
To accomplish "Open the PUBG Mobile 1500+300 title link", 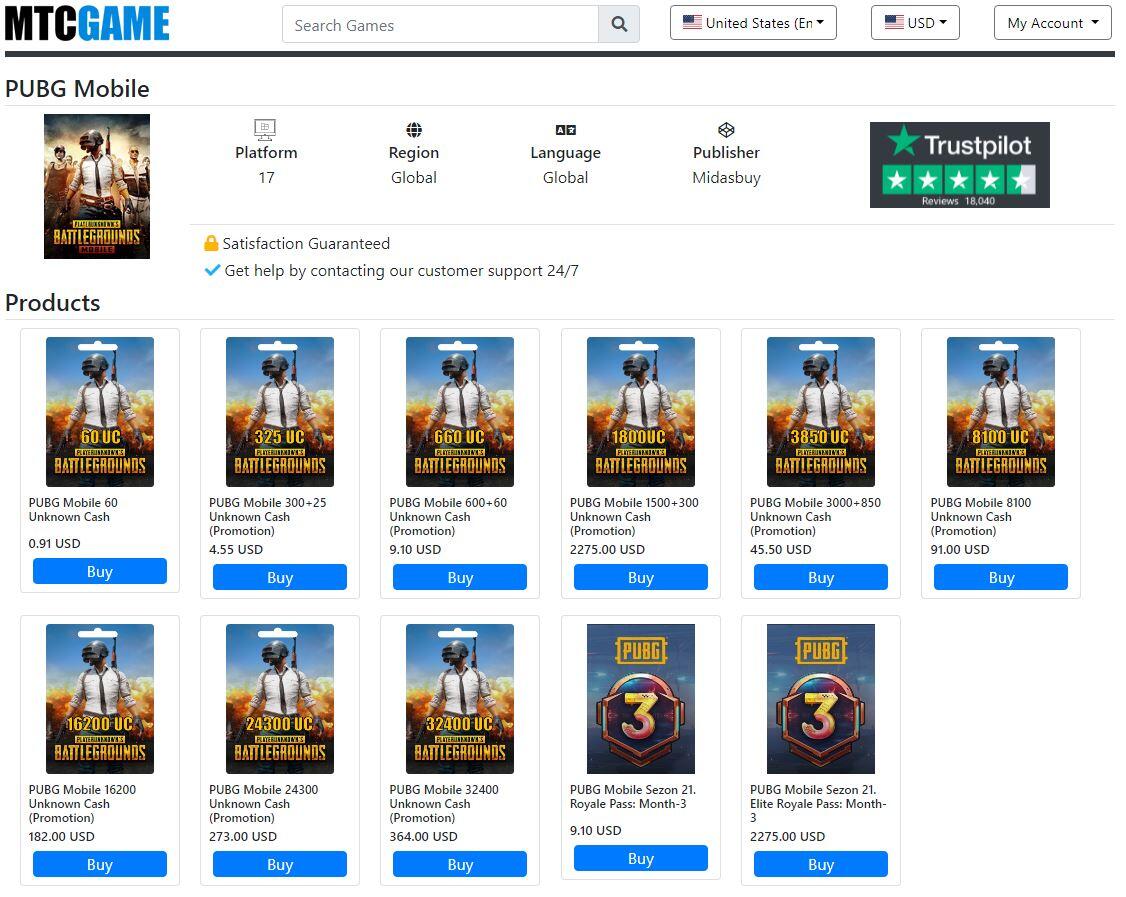I will pyautogui.click(x=634, y=517).
